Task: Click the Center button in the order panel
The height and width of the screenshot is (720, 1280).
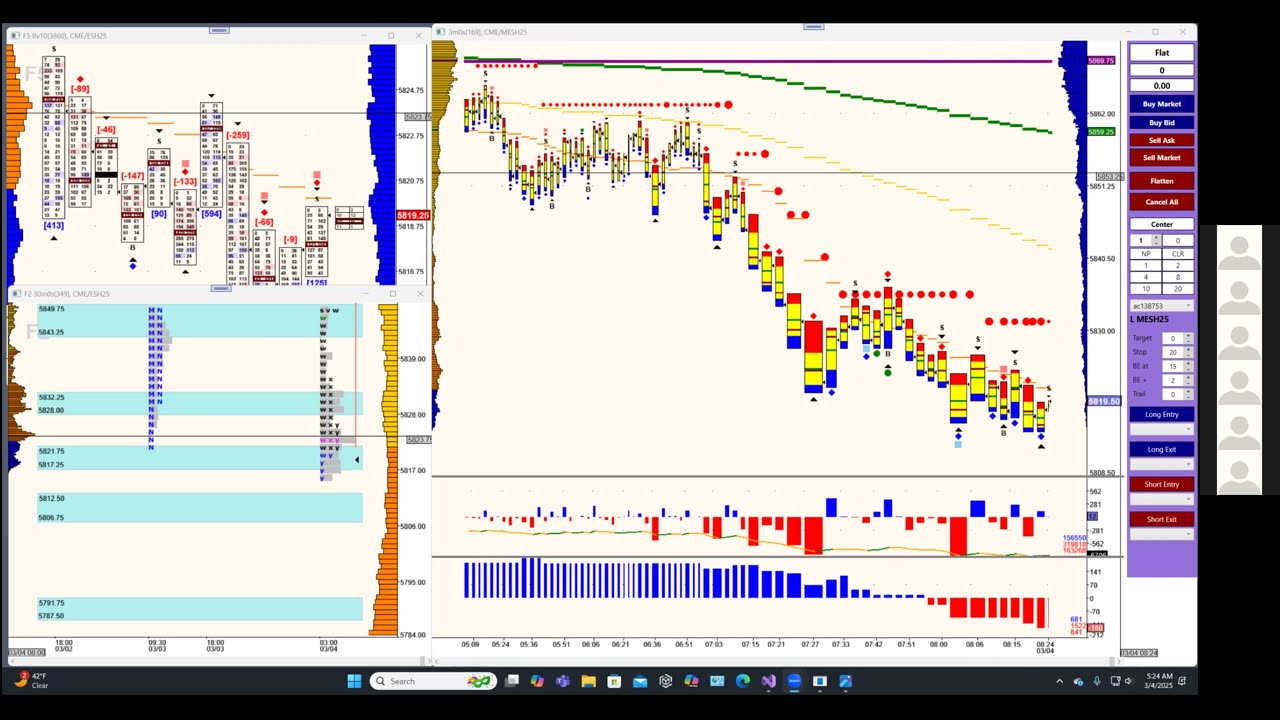Action: pyautogui.click(x=1161, y=224)
